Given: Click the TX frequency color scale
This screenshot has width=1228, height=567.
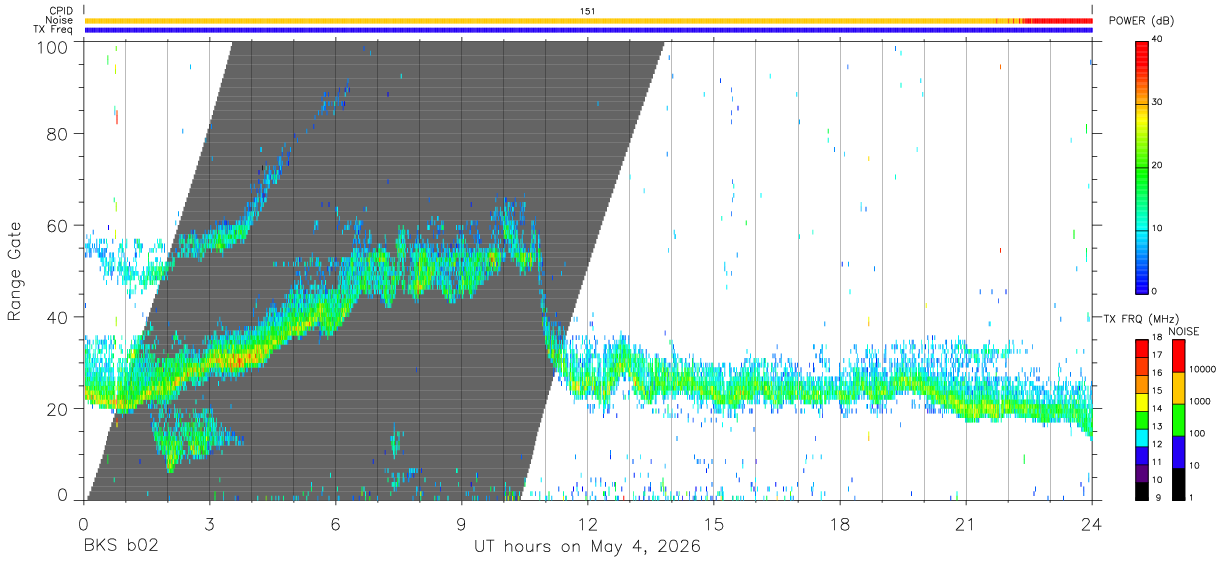Looking at the screenshot, I should tap(1142, 419).
